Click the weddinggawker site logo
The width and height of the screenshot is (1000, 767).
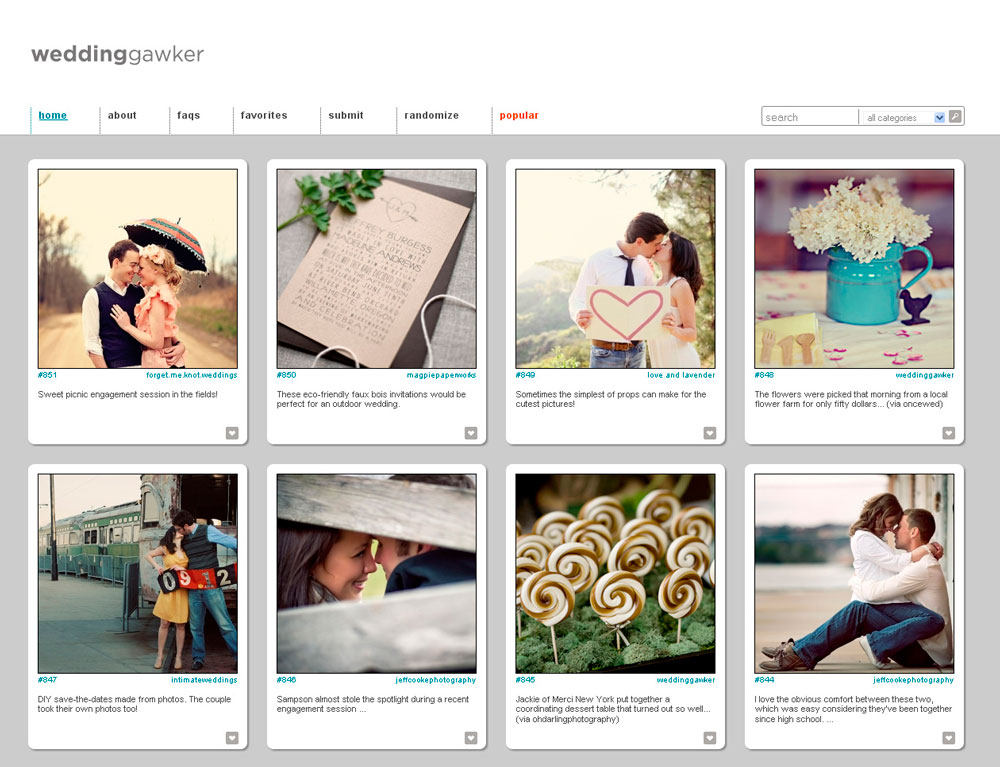(117, 54)
